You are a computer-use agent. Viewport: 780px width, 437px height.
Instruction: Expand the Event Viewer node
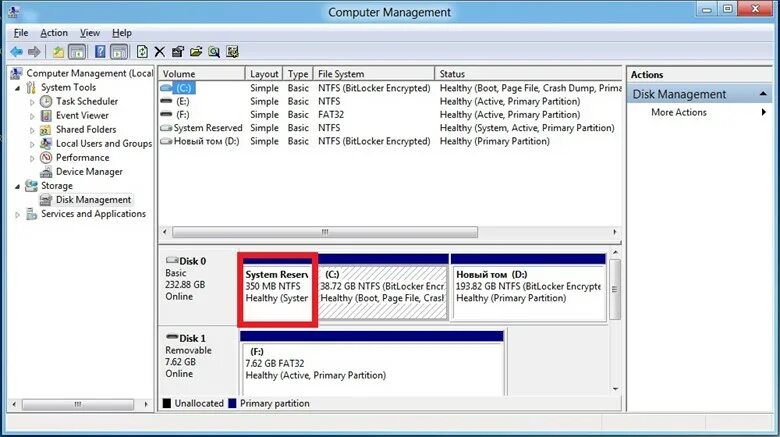click(32, 116)
